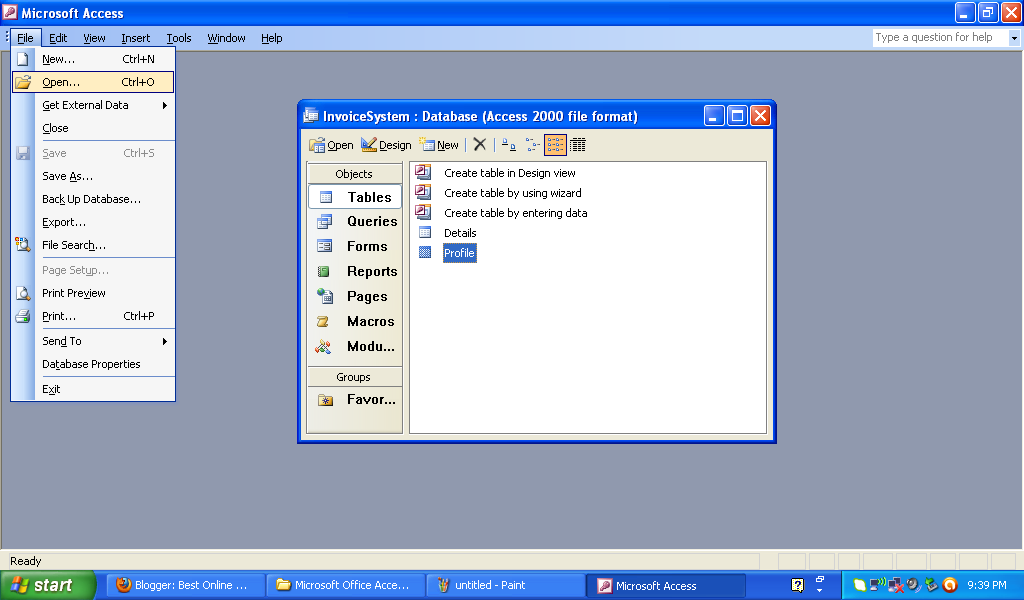The image size is (1024, 600).
Task: Select the Profile table entry
Action: (x=459, y=253)
